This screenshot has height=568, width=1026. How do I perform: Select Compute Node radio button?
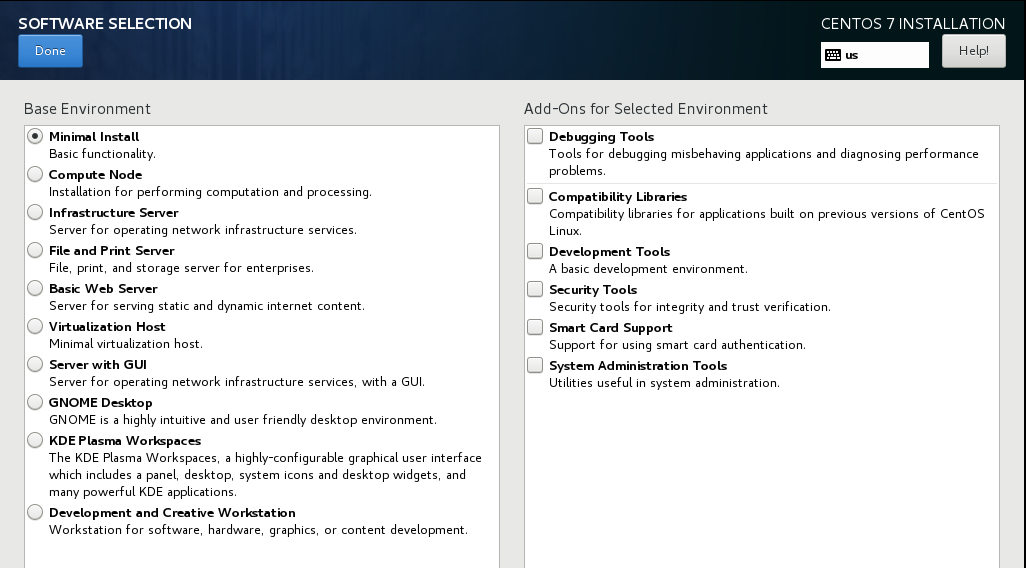click(x=35, y=174)
